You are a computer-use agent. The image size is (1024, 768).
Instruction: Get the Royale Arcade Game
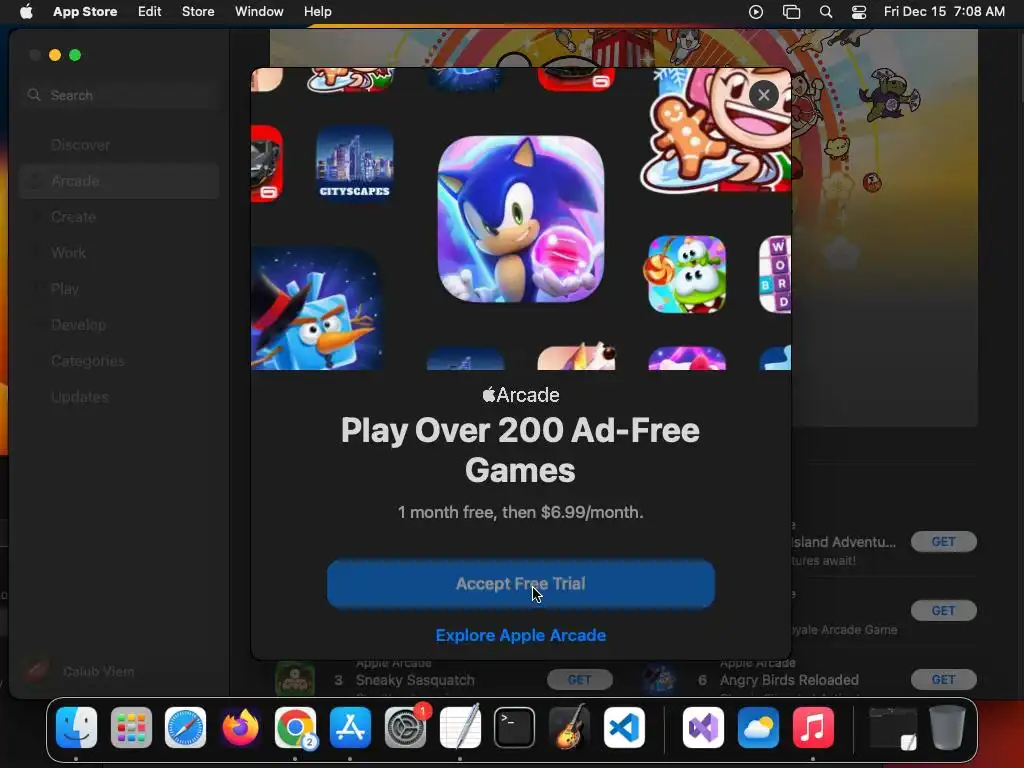point(944,611)
